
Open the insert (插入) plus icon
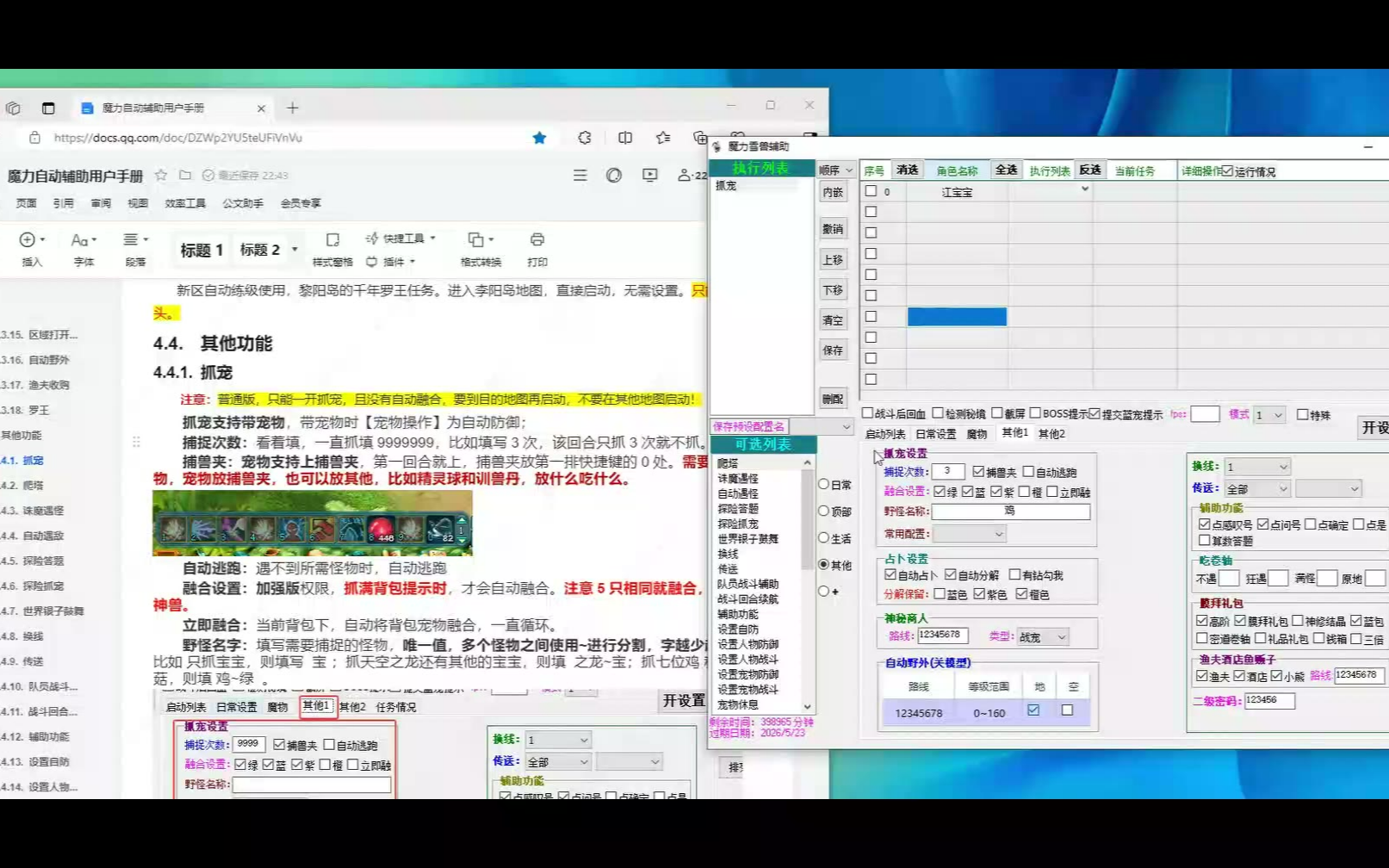[x=28, y=240]
